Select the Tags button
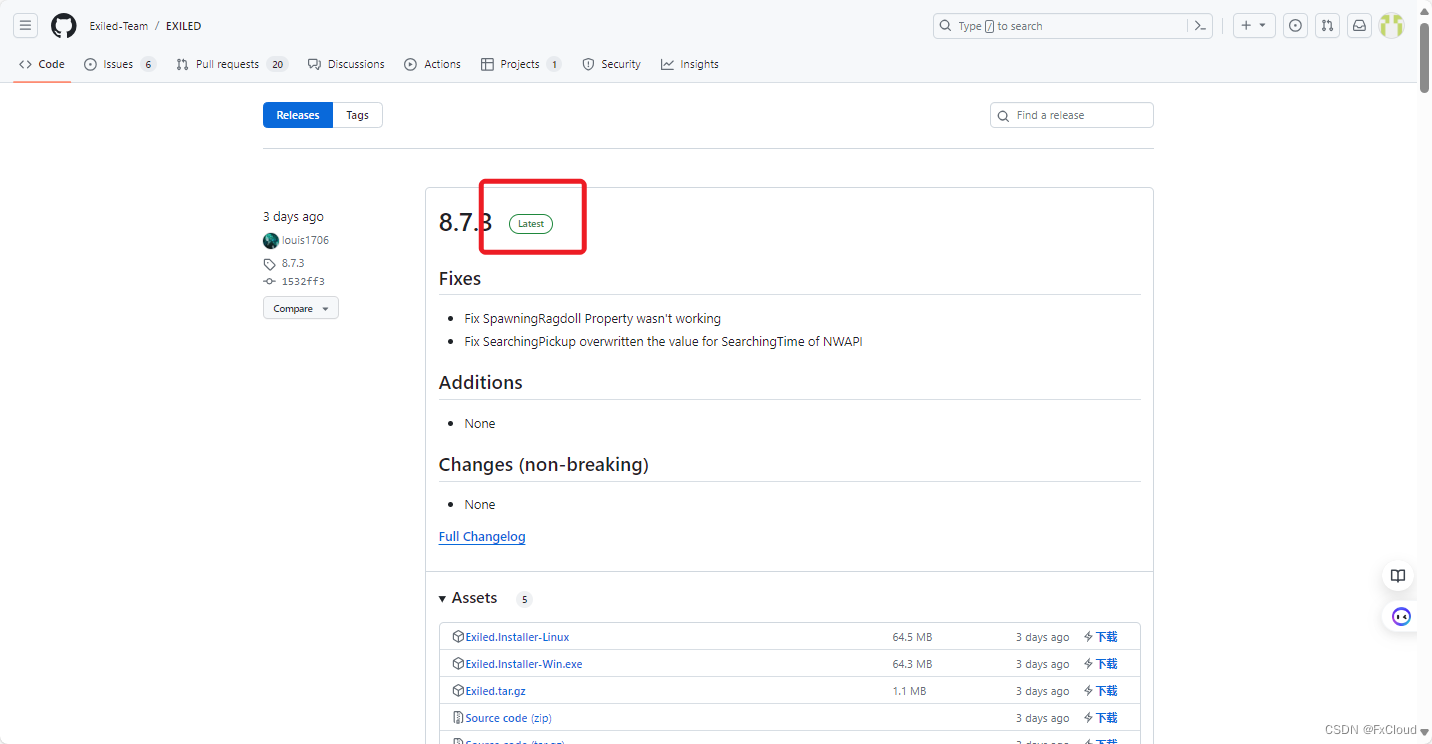 pyautogui.click(x=358, y=115)
